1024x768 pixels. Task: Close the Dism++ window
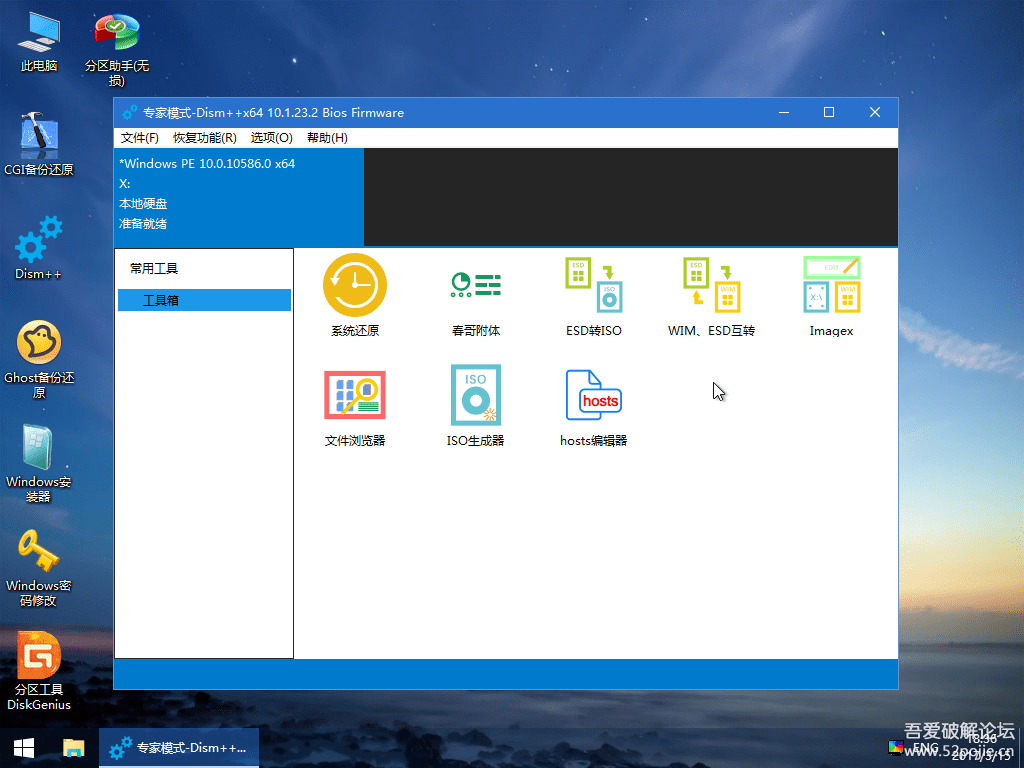click(x=875, y=113)
